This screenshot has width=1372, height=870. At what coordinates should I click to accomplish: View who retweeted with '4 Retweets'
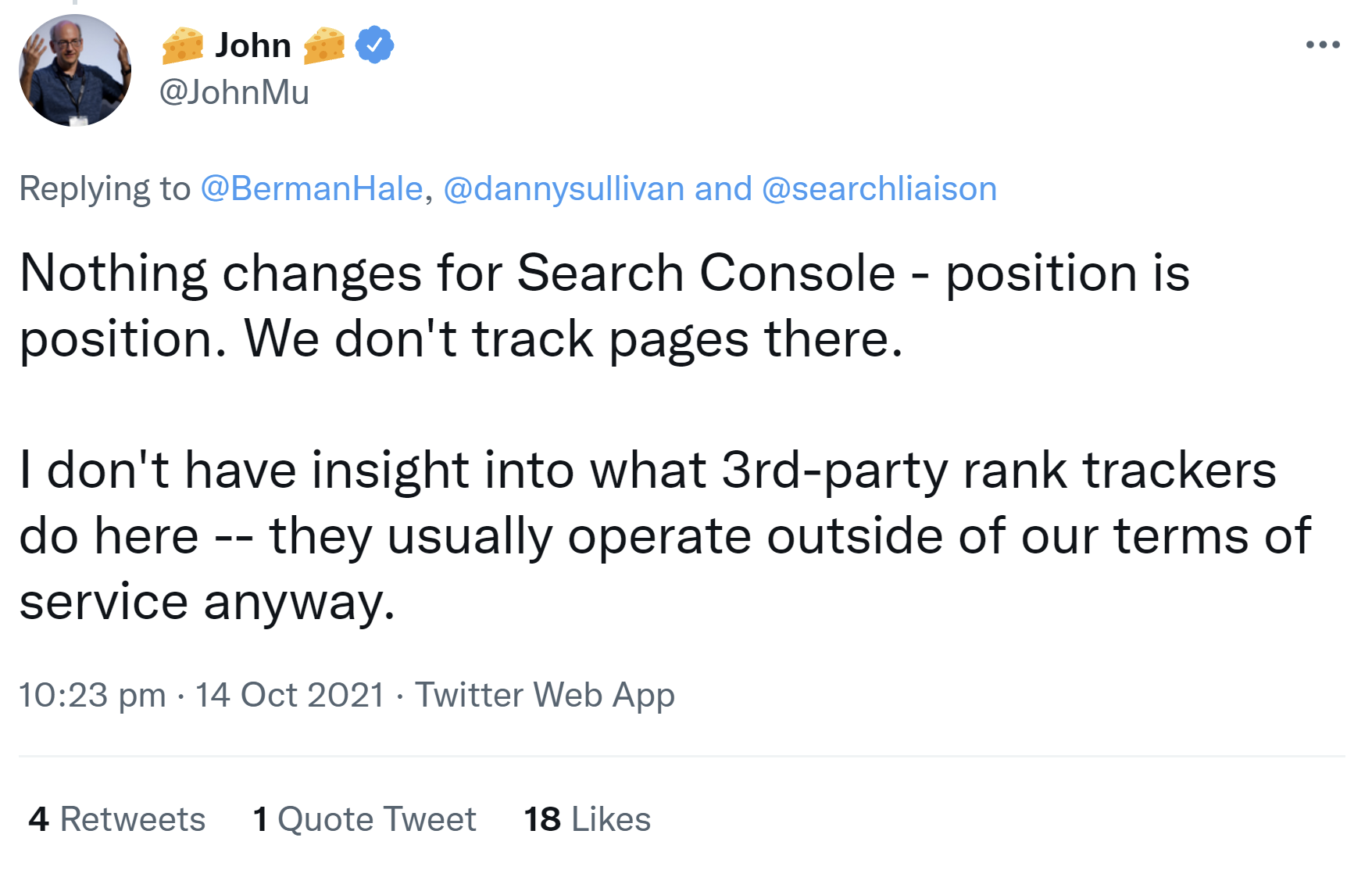pos(116,818)
